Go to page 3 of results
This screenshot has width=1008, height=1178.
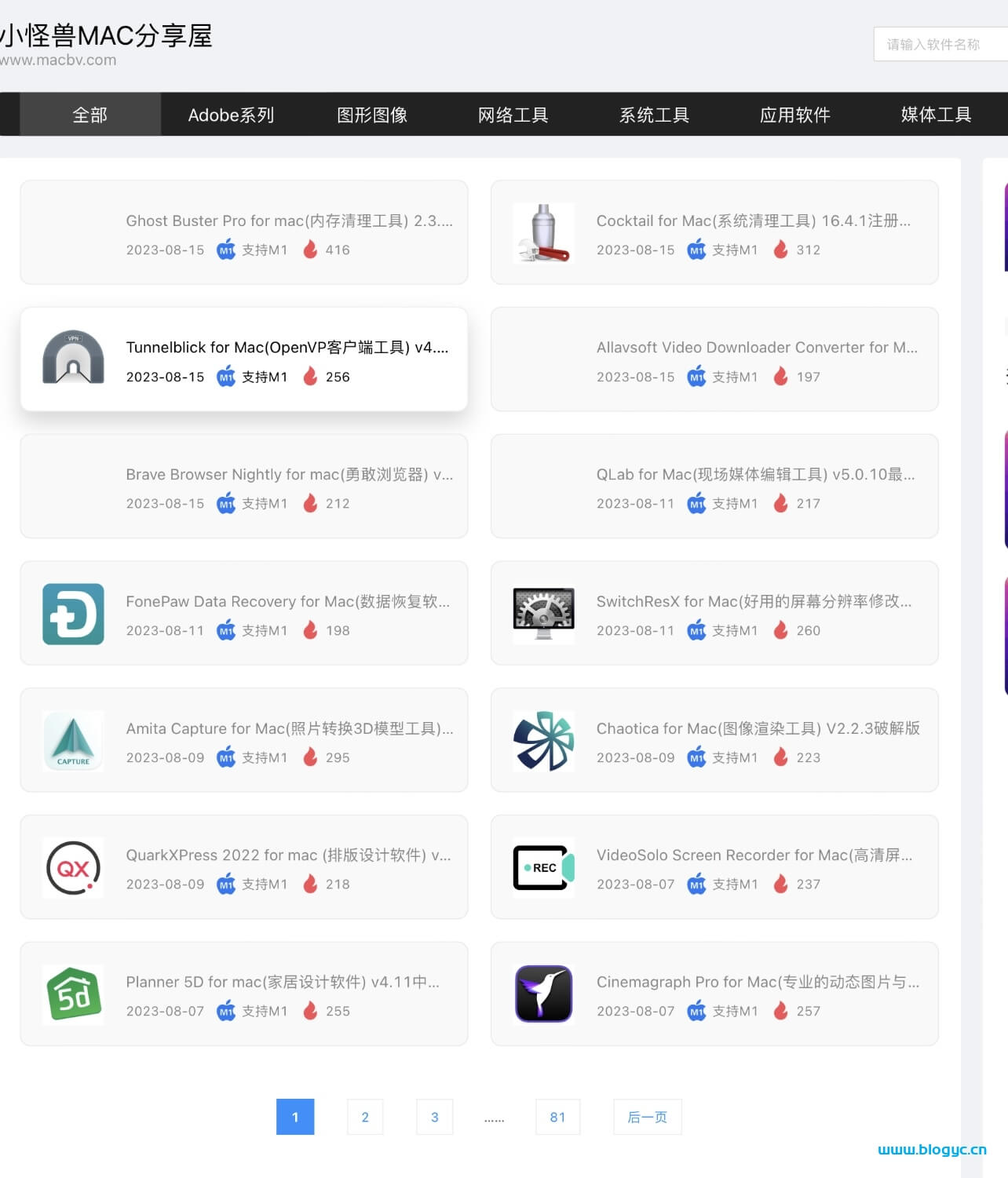[x=435, y=1117]
